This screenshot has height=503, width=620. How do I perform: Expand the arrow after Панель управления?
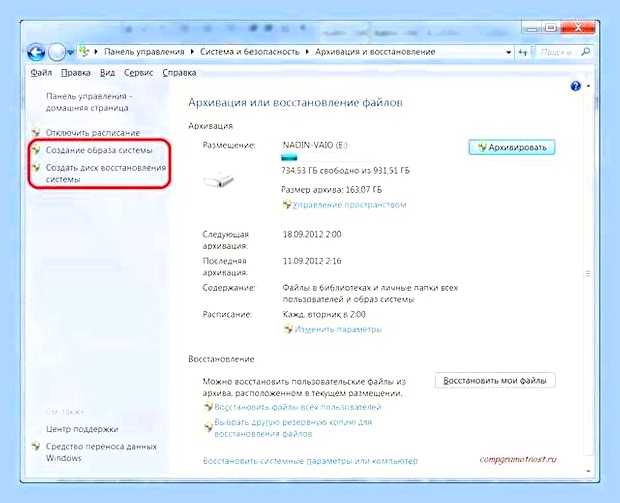coord(192,52)
